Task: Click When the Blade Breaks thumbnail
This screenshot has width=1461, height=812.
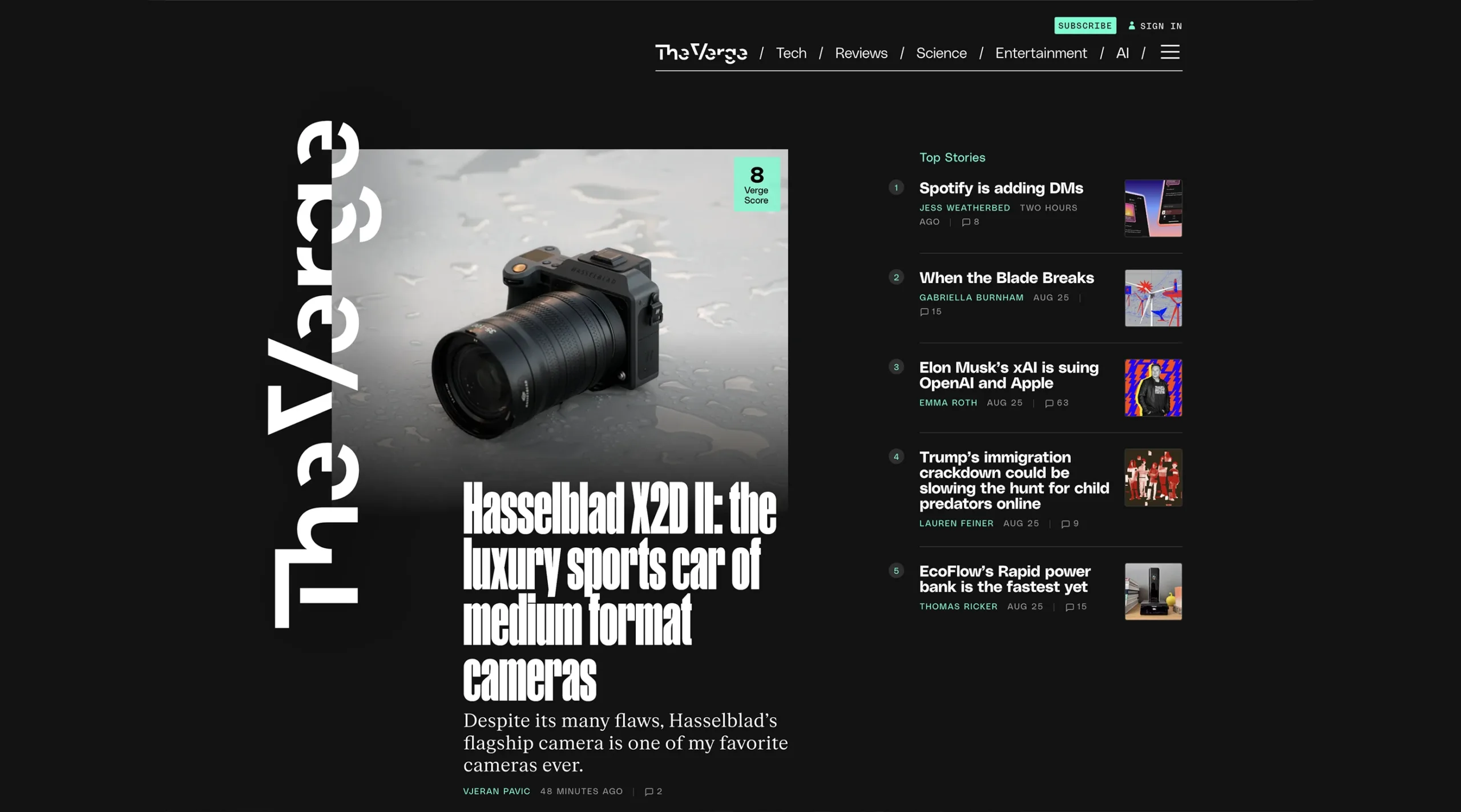Action: 1153,298
